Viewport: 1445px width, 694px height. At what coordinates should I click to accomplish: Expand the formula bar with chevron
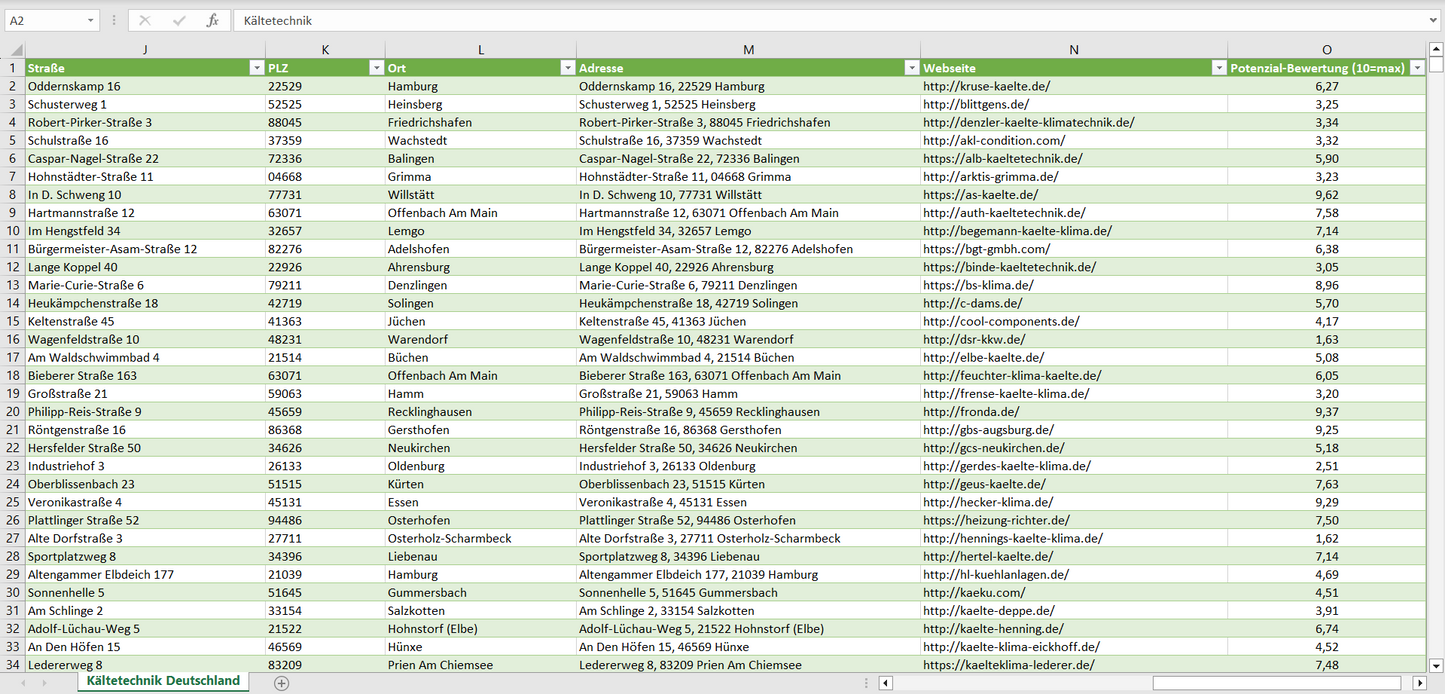tap(1434, 20)
